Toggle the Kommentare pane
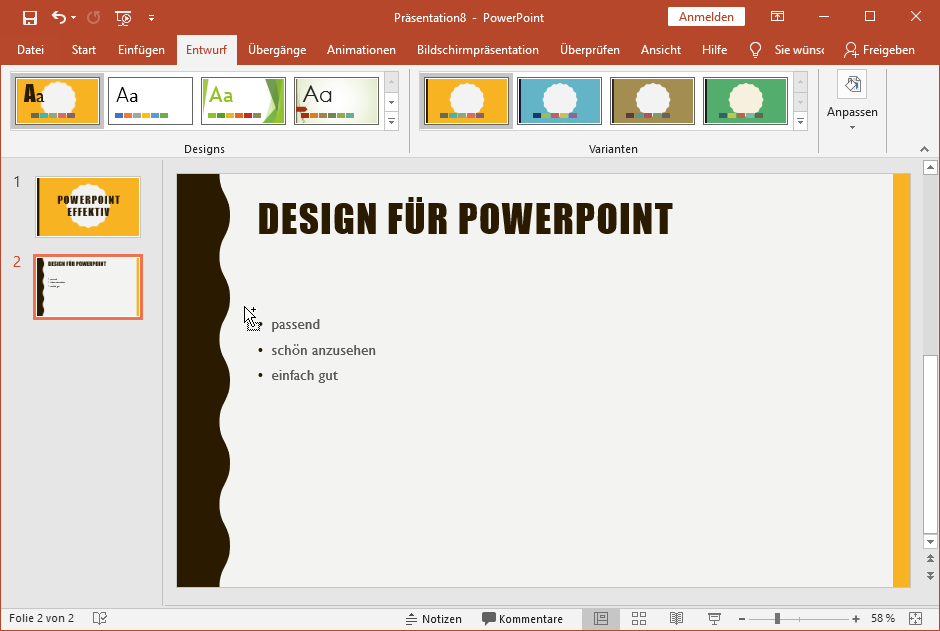 (x=522, y=618)
